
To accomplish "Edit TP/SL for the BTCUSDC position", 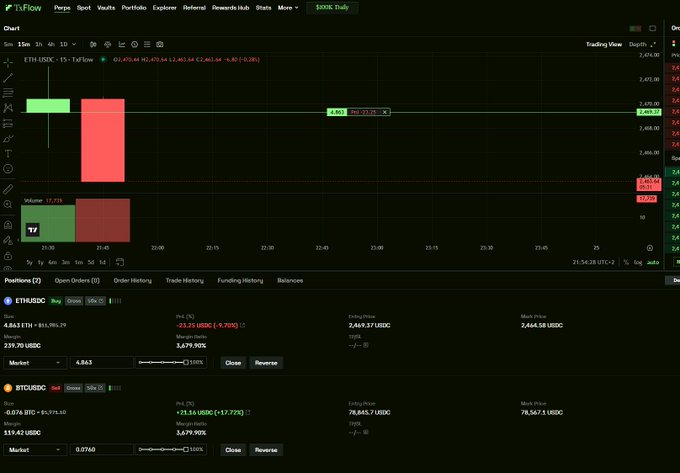I will pos(366,432).
